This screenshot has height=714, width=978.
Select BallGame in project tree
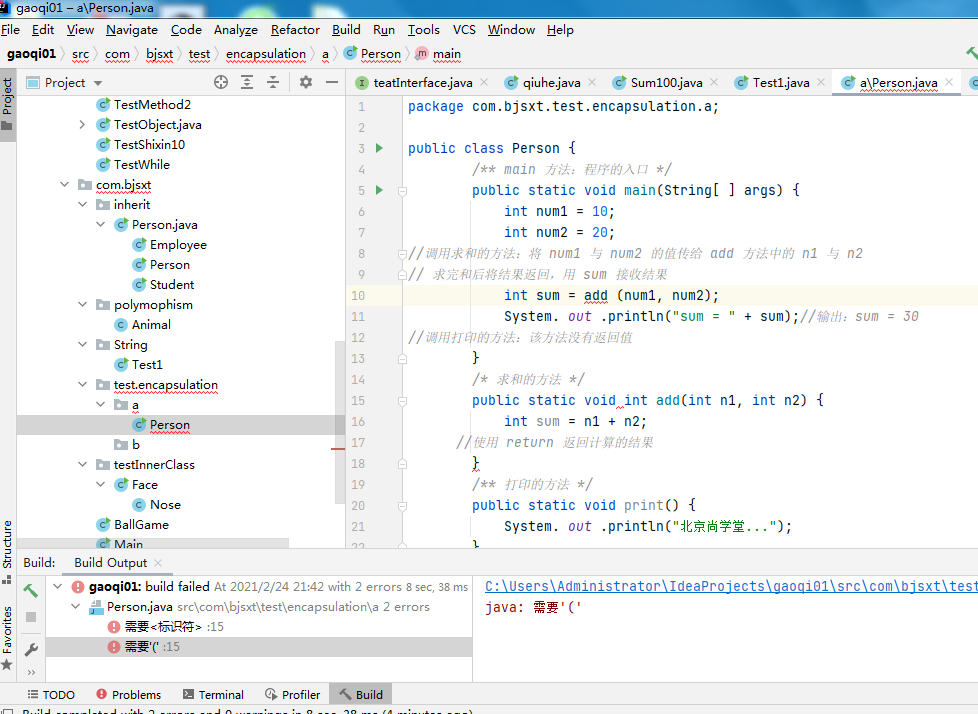141,524
